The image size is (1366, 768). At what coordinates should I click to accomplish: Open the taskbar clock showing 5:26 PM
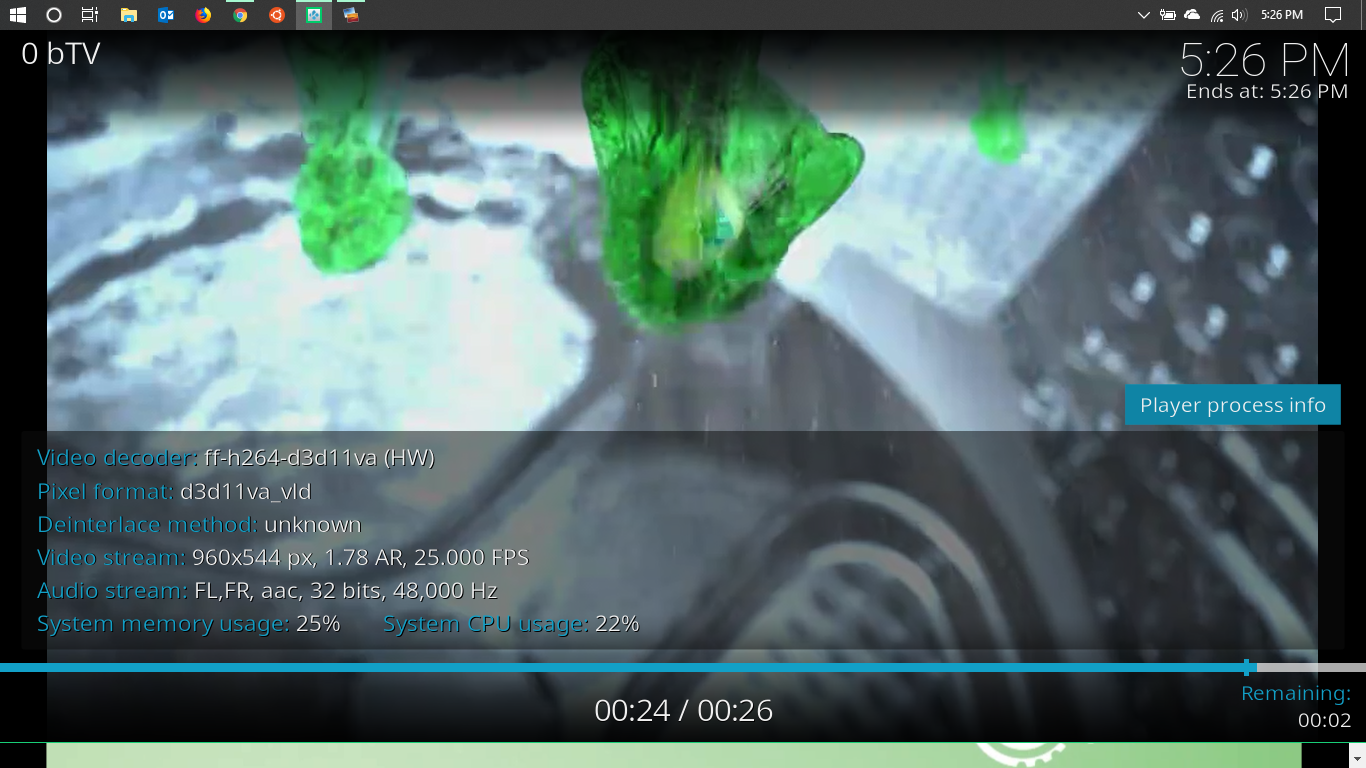click(1282, 15)
